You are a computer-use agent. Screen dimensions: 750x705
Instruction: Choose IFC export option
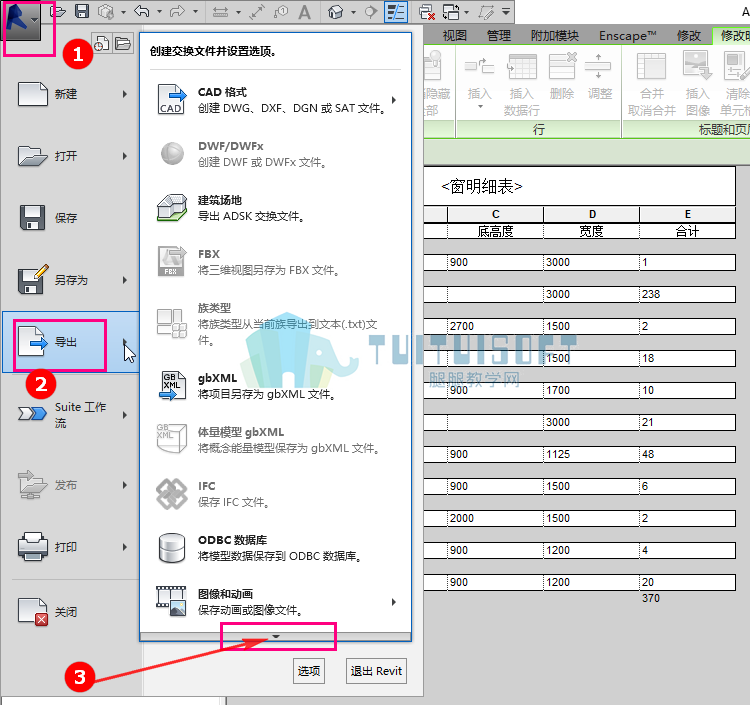click(276, 494)
